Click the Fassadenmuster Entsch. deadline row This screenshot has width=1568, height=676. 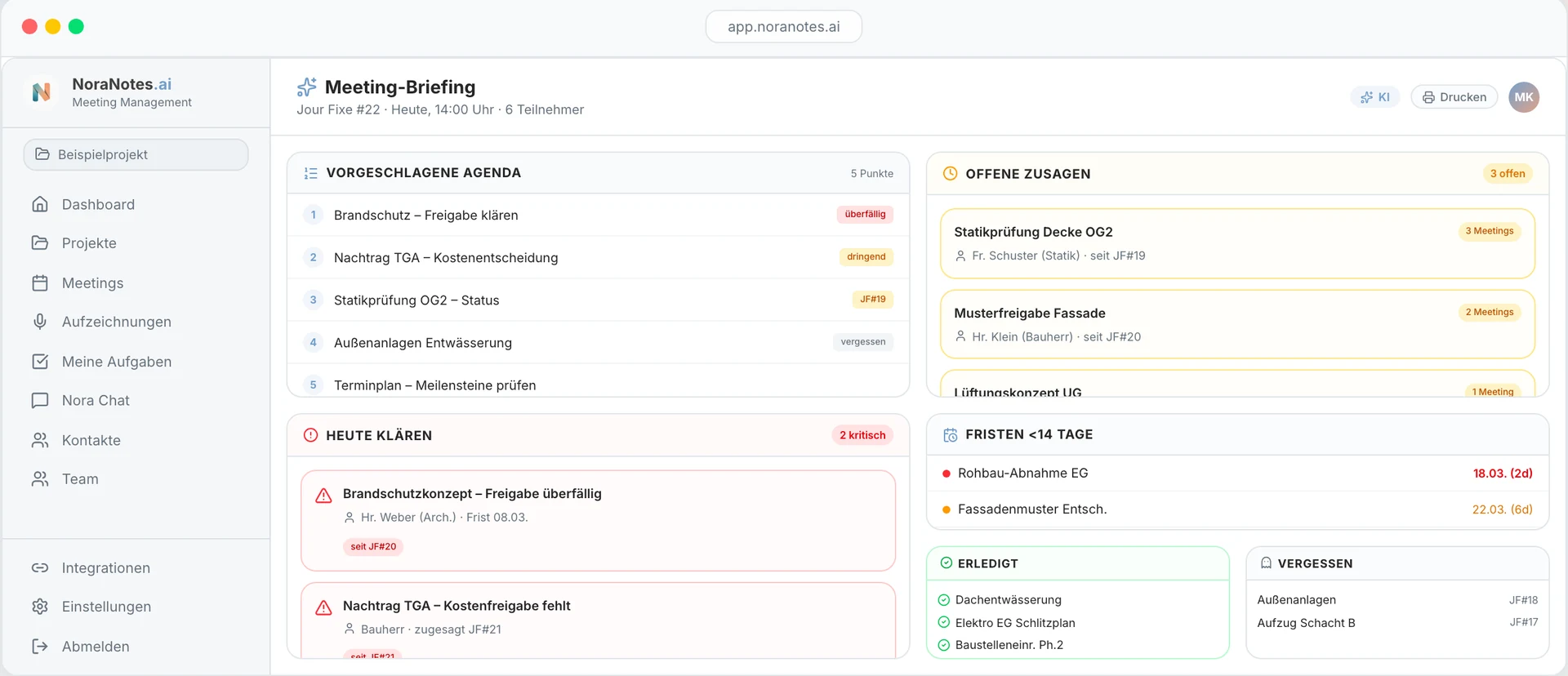click(x=1237, y=509)
